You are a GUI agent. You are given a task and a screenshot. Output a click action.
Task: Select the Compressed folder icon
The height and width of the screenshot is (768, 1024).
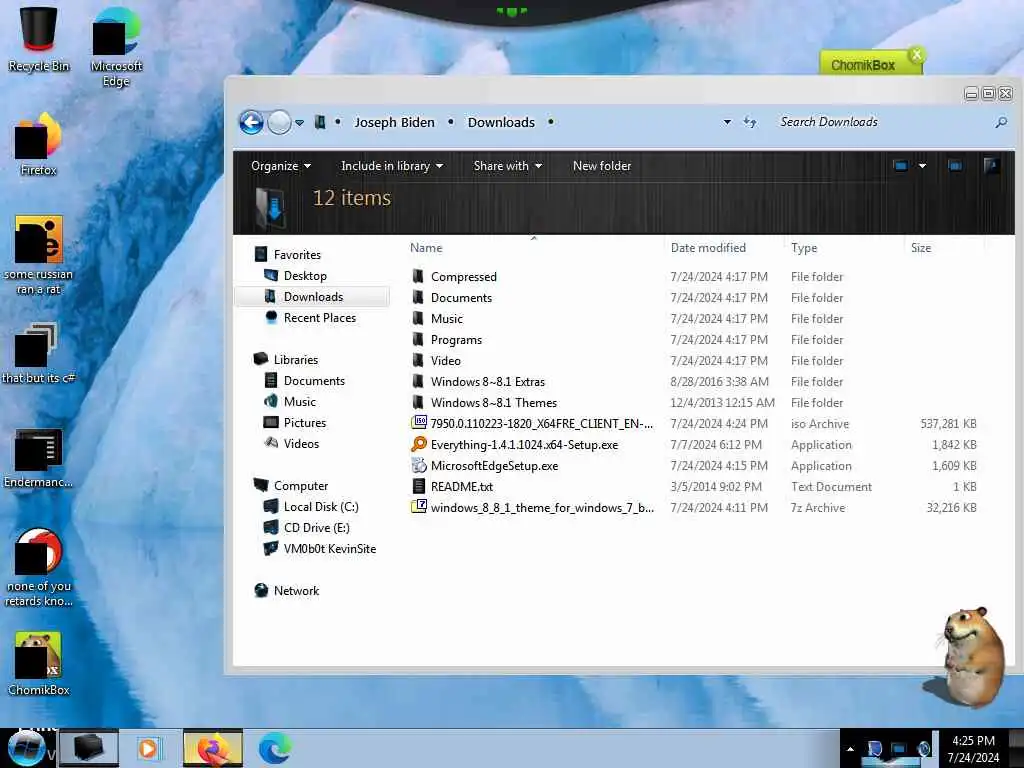click(x=418, y=276)
